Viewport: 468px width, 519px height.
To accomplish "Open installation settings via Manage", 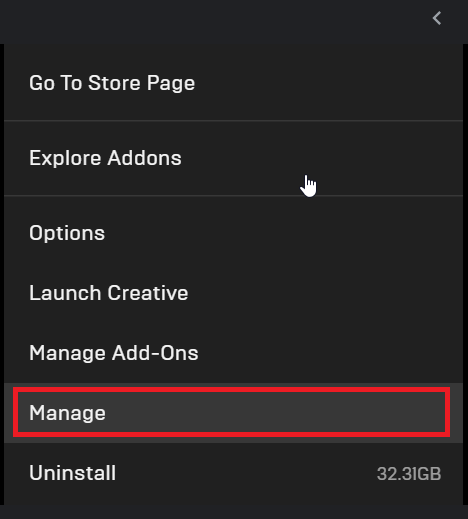I will 233,413.
